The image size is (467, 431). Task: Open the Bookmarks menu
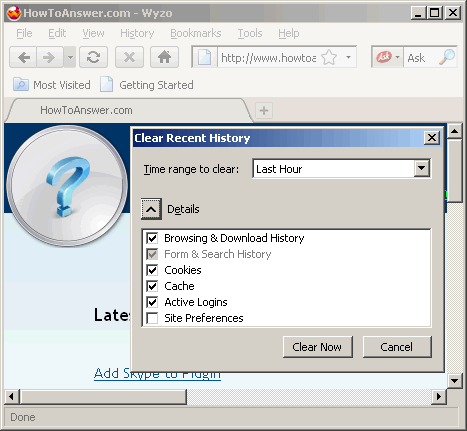click(x=196, y=33)
